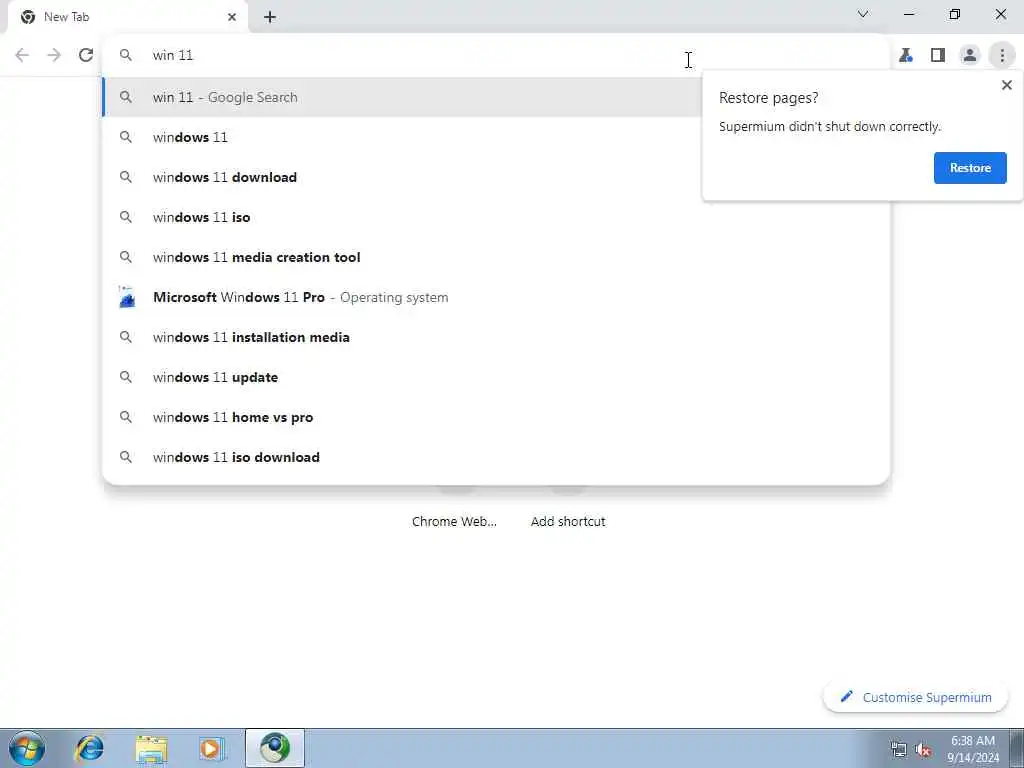Click Customise Supermium button
Image resolution: width=1024 pixels, height=768 pixels.
pos(915,697)
